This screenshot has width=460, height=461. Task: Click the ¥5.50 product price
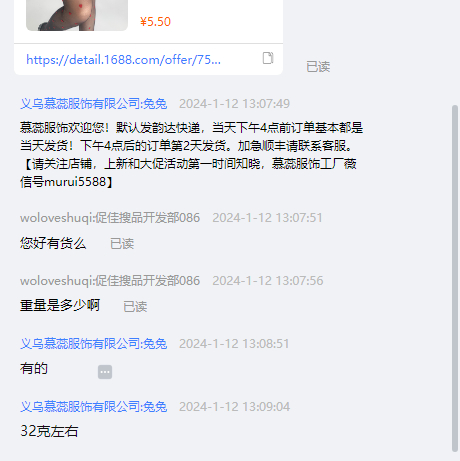[x=155, y=22]
